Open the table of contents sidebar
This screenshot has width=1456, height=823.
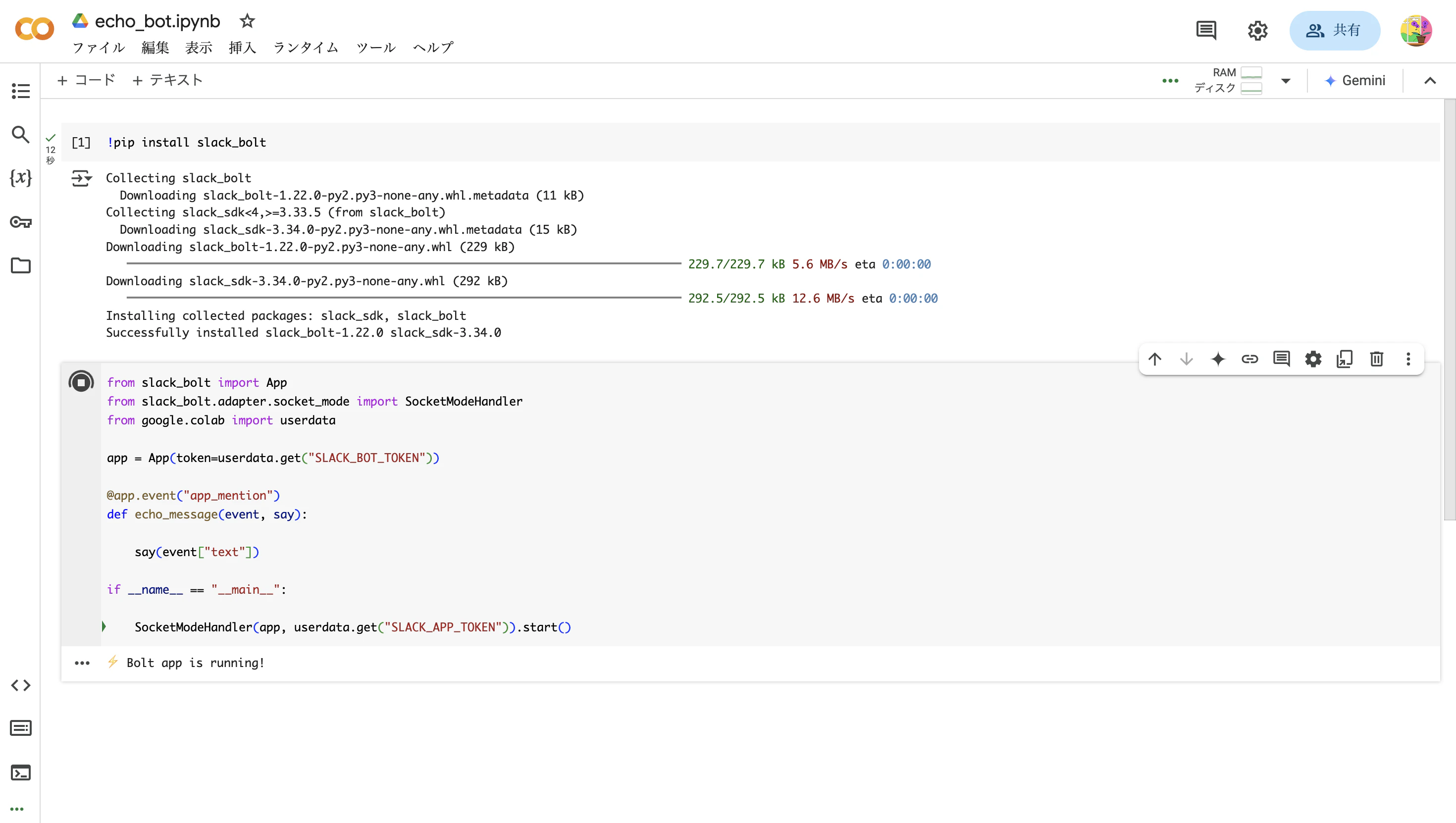(x=20, y=91)
